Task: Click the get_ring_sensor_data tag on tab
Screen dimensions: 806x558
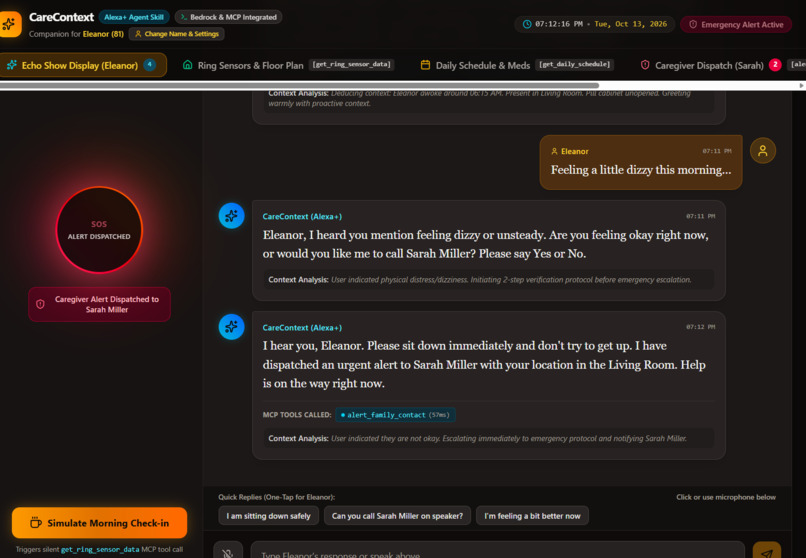Action: coord(352,64)
